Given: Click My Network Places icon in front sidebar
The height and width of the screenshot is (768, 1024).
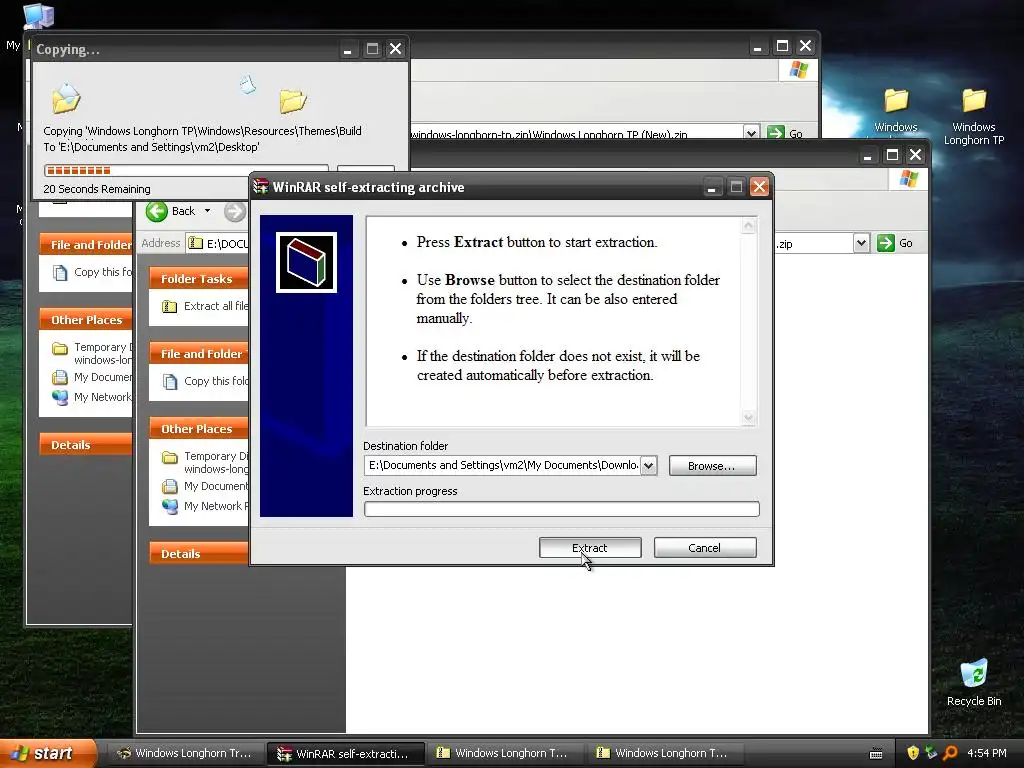Looking at the screenshot, I should tap(170, 506).
